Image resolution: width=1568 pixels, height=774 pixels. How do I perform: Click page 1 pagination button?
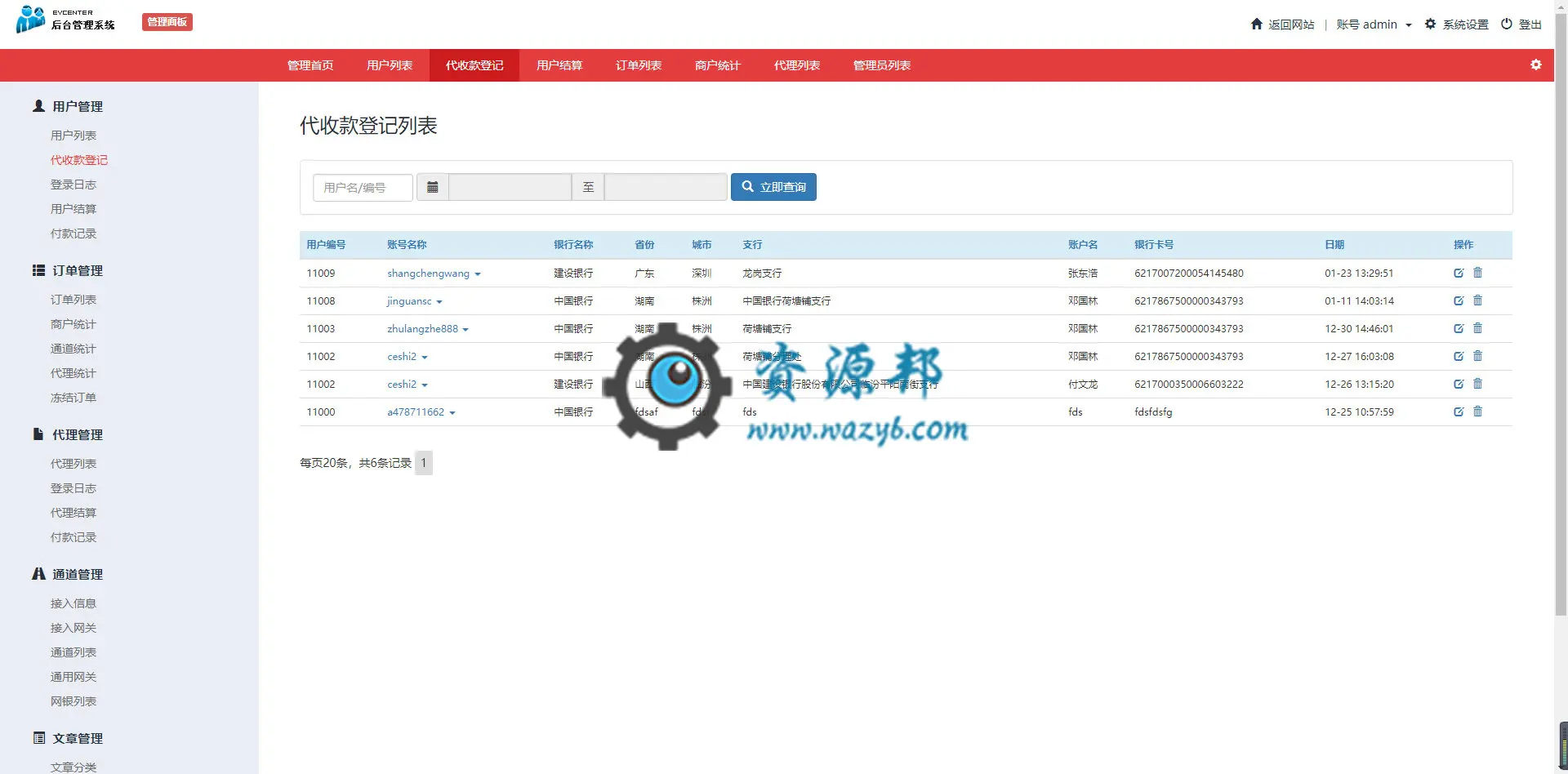[x=424, y=463]
